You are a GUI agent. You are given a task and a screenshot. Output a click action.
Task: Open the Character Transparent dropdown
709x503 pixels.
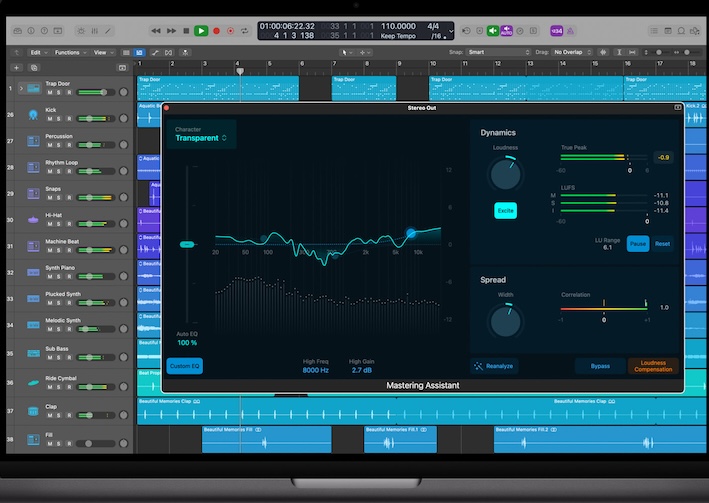pyautogui.click(x=201, y=138)
